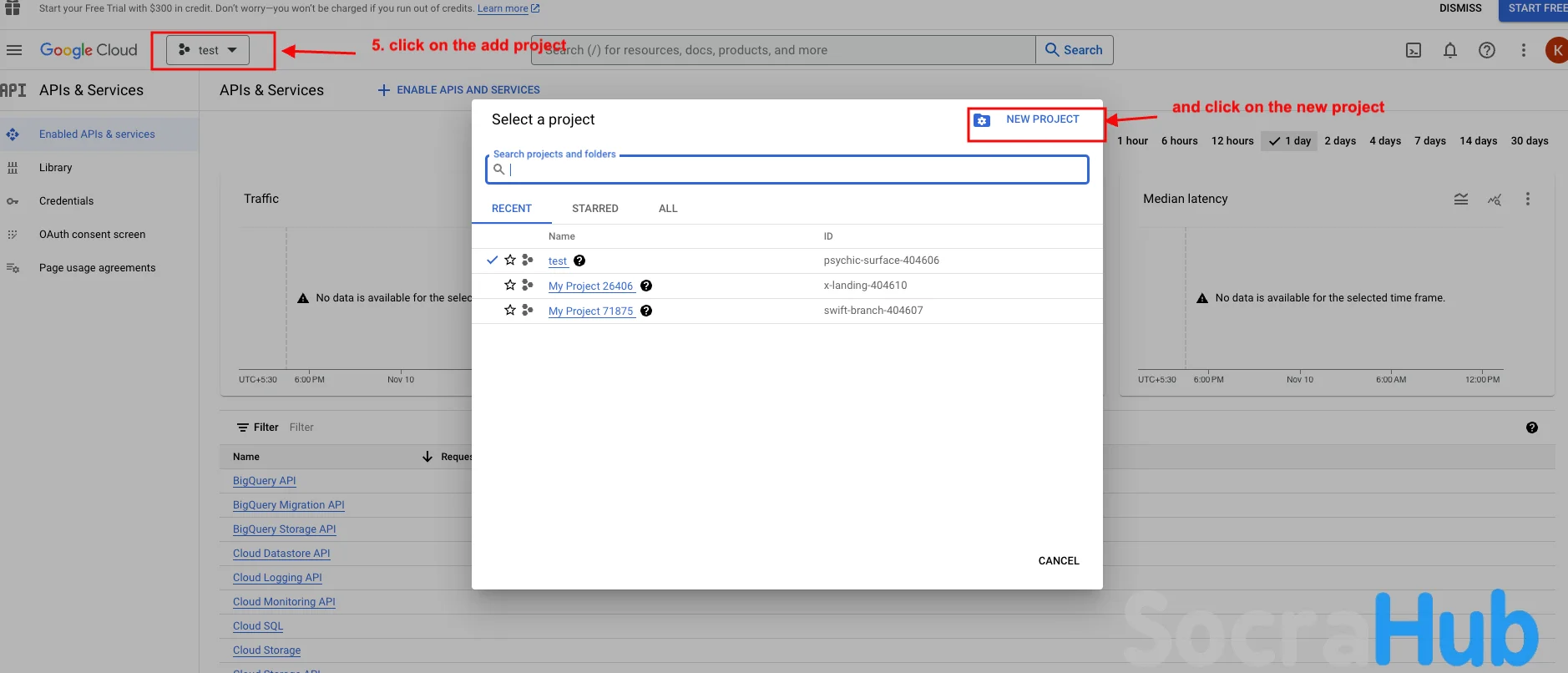This screenshot has width=1568, height=673.
Task: Click help icon next to My Project 26406
Action: pyautogui.click(x=646, y=286)
